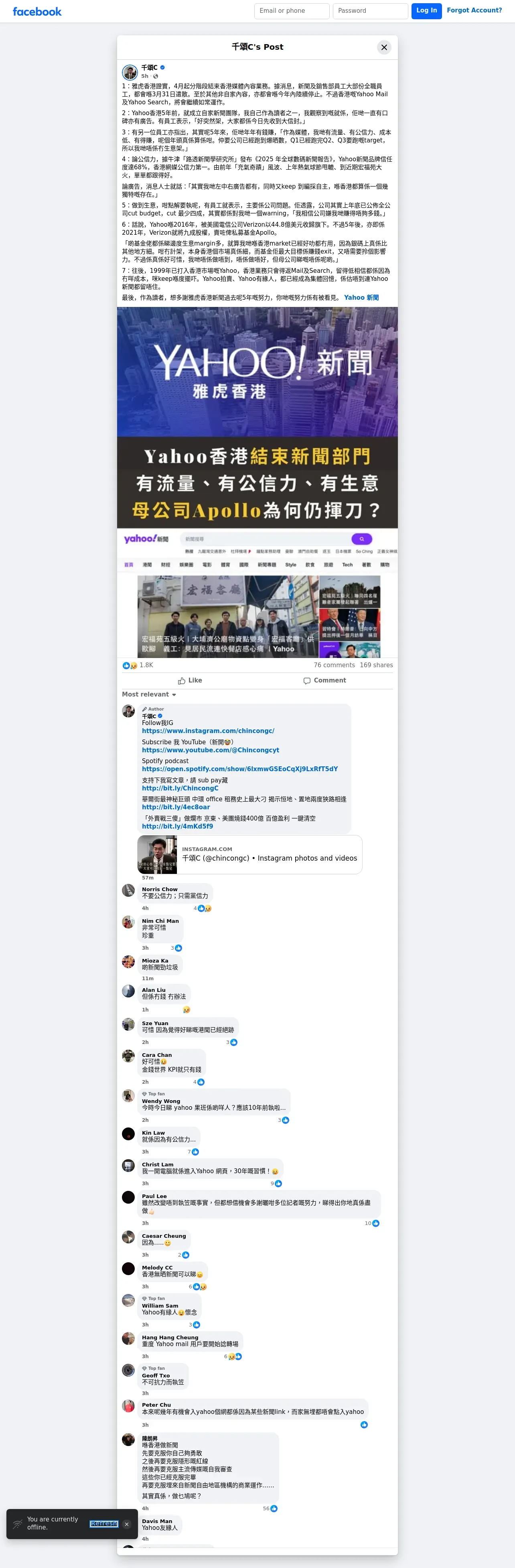This screenshot has height=1568, width=515.
Task: Click Refresh in the offline notification
Action: [103, 1523]
